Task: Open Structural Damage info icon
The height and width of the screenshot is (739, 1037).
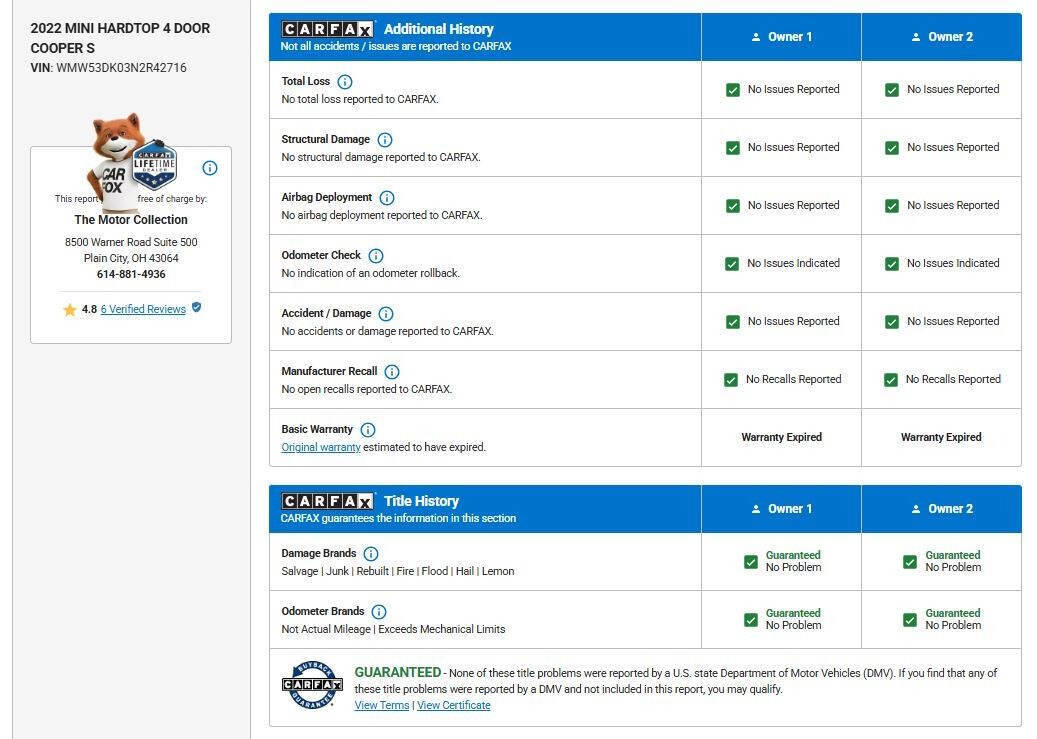Action: coord(385,140)
